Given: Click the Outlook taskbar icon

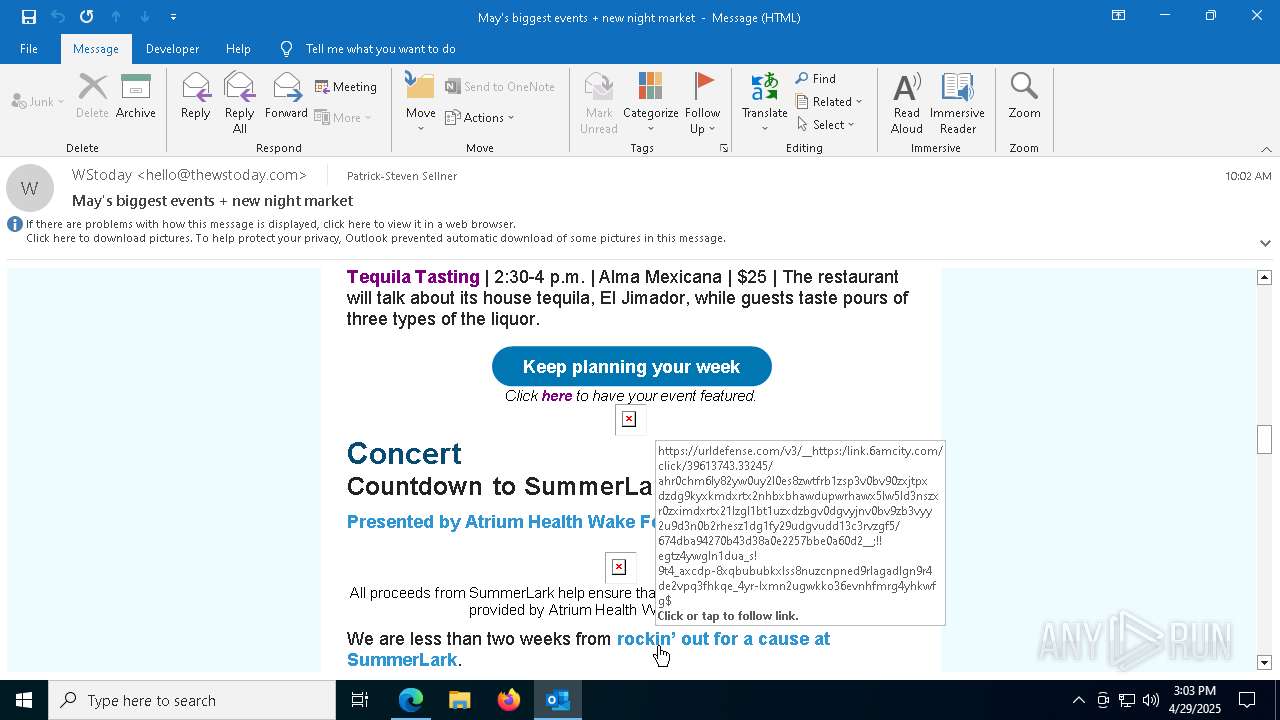Looking at the screenshot, I should [557, 700].
